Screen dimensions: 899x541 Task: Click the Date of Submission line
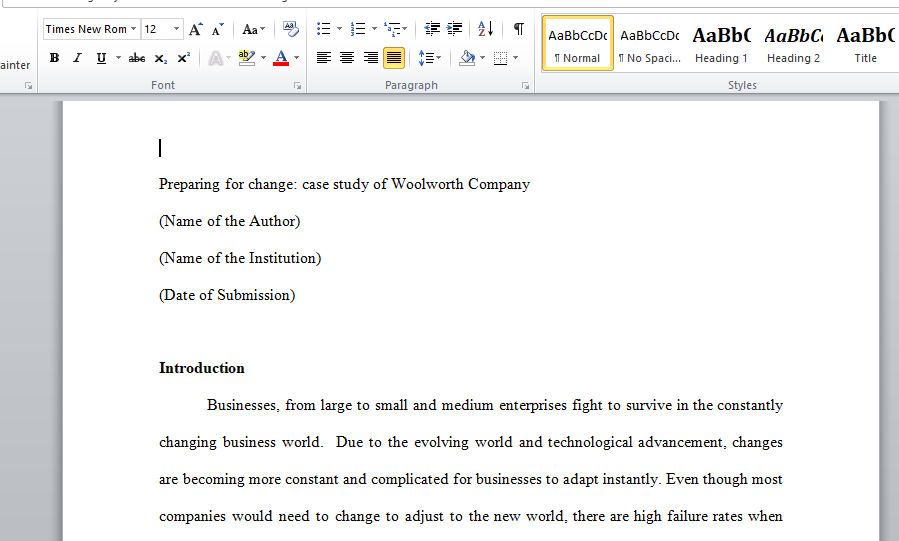pyautogui.click(x=227, y=295)
